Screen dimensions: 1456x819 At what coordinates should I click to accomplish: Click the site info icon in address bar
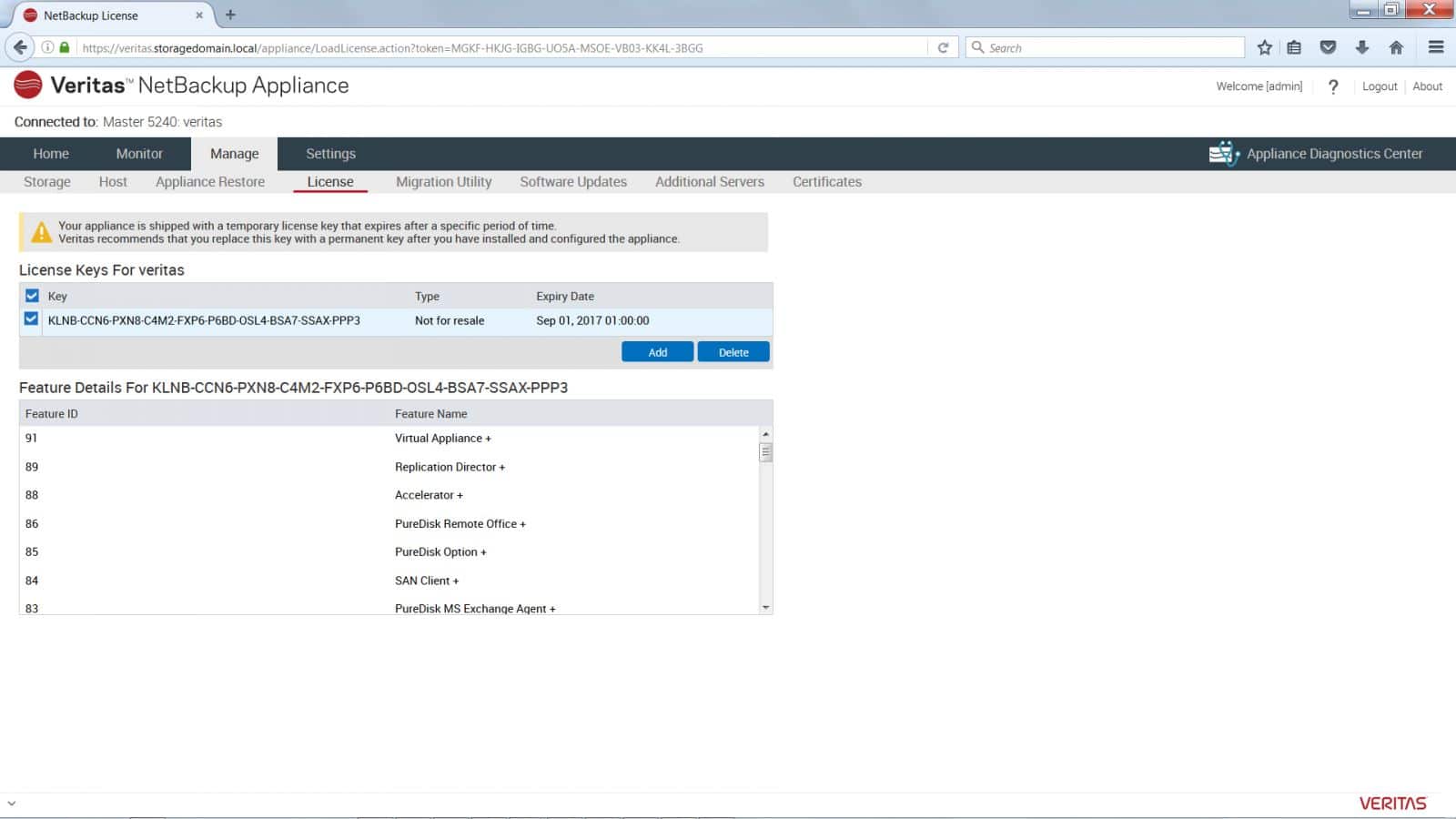(x=47, y=47)
